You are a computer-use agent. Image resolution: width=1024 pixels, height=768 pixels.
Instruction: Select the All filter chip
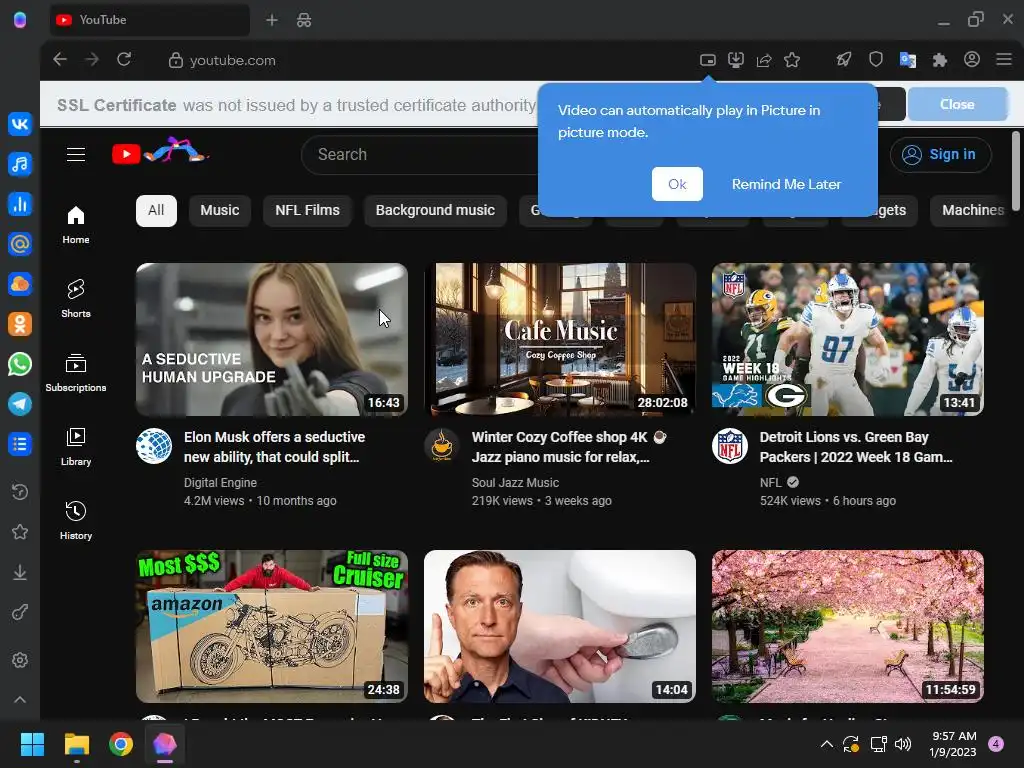tap(156, 210)
